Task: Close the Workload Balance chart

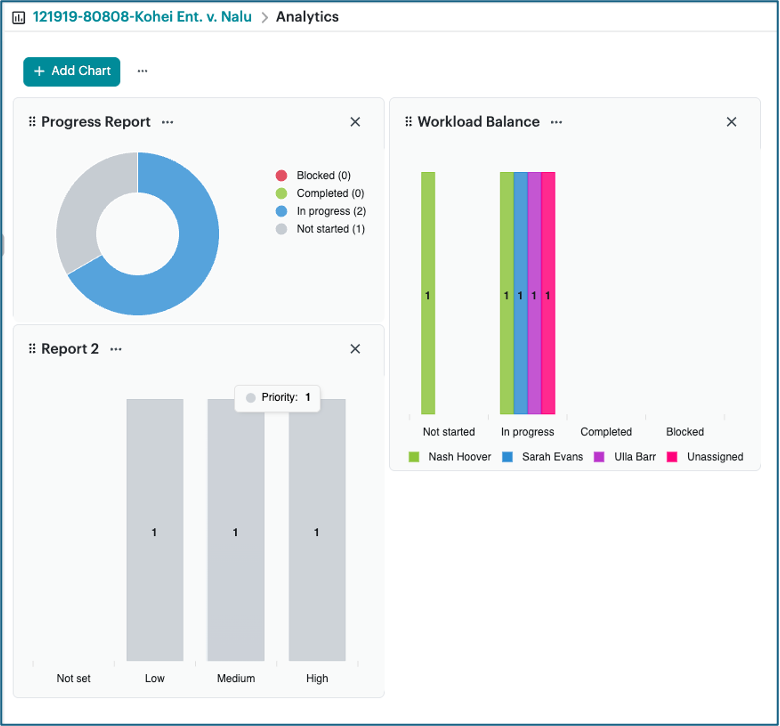Action: pyautogui.click(x=731, y=122)
